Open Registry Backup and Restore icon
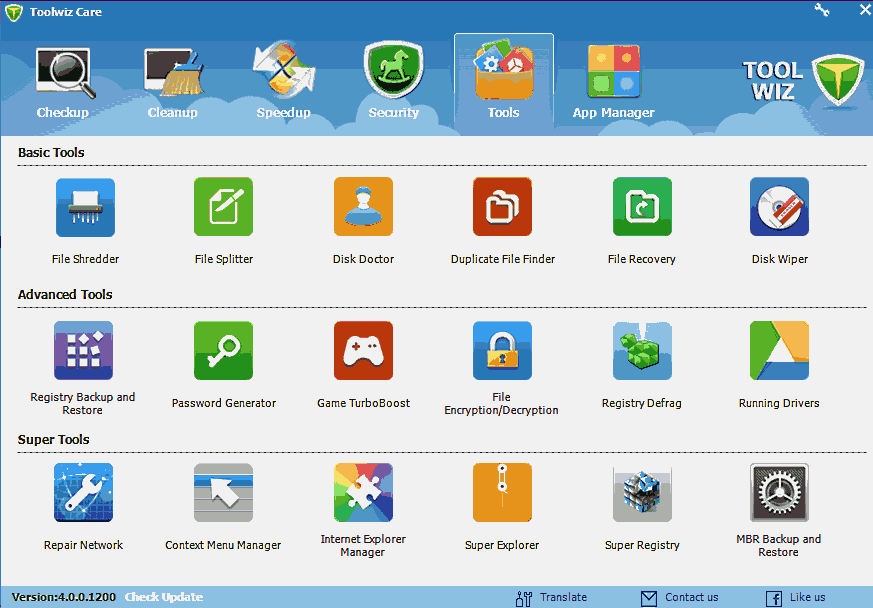 tap(84, 351)
